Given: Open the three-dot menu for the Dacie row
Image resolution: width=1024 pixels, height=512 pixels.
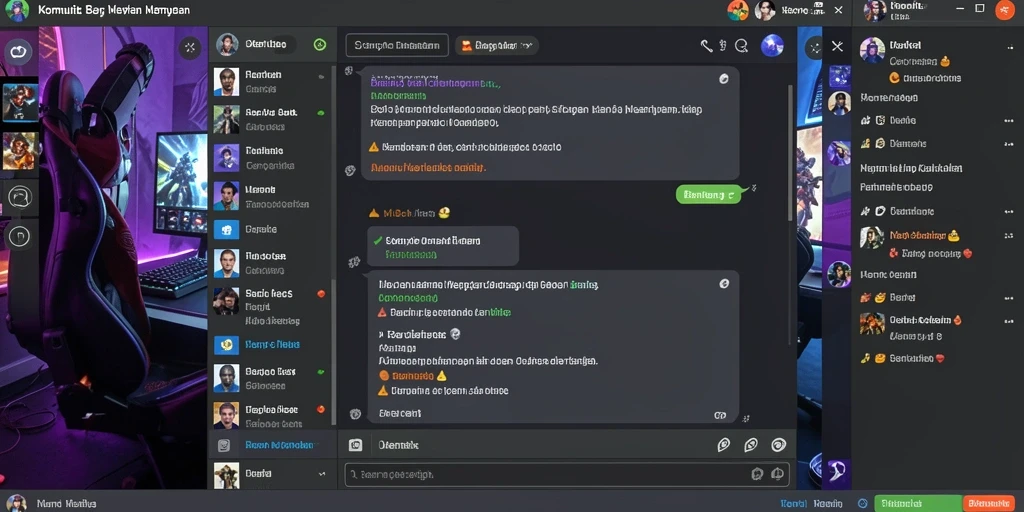Looking at the screenshot, I should coord(1008,121).
